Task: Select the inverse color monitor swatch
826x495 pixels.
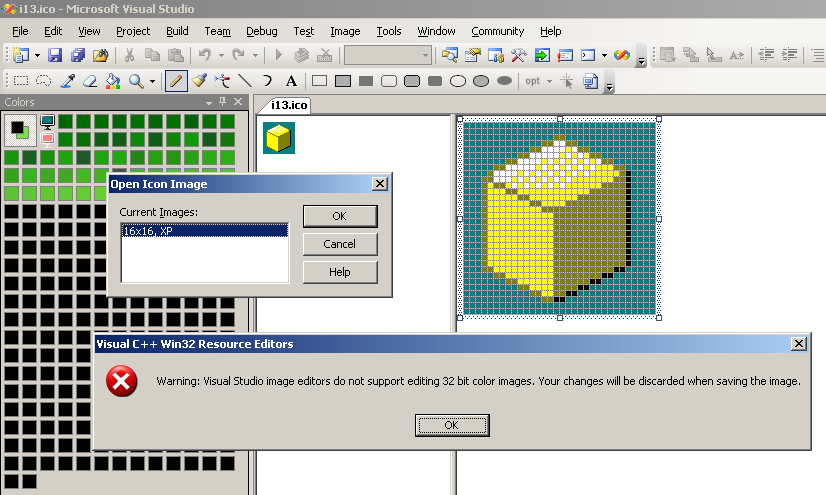Action: (x=47, y=138)
